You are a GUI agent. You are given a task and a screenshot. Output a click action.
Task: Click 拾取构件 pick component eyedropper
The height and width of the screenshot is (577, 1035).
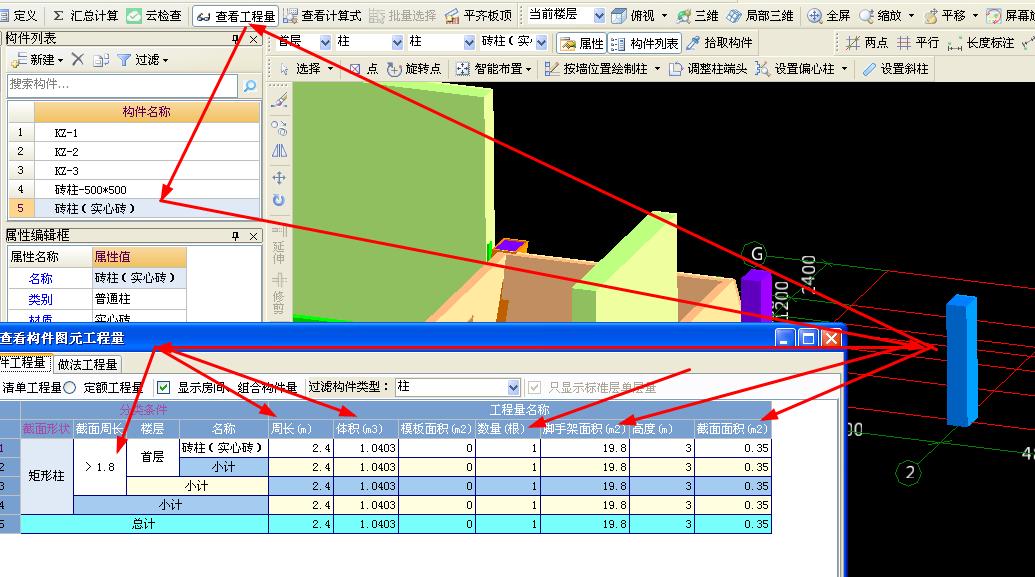tap(719, 43)
